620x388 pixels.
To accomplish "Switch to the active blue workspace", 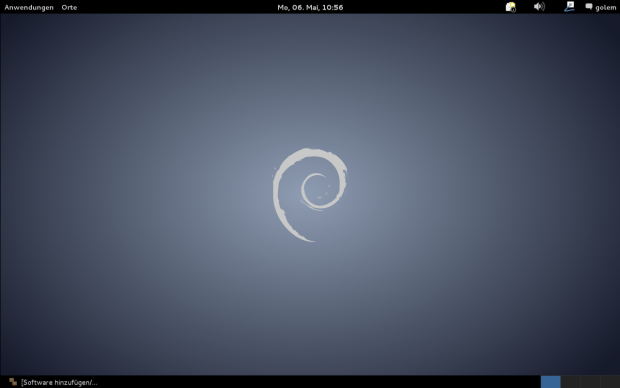I will click(x=550, y=382).
